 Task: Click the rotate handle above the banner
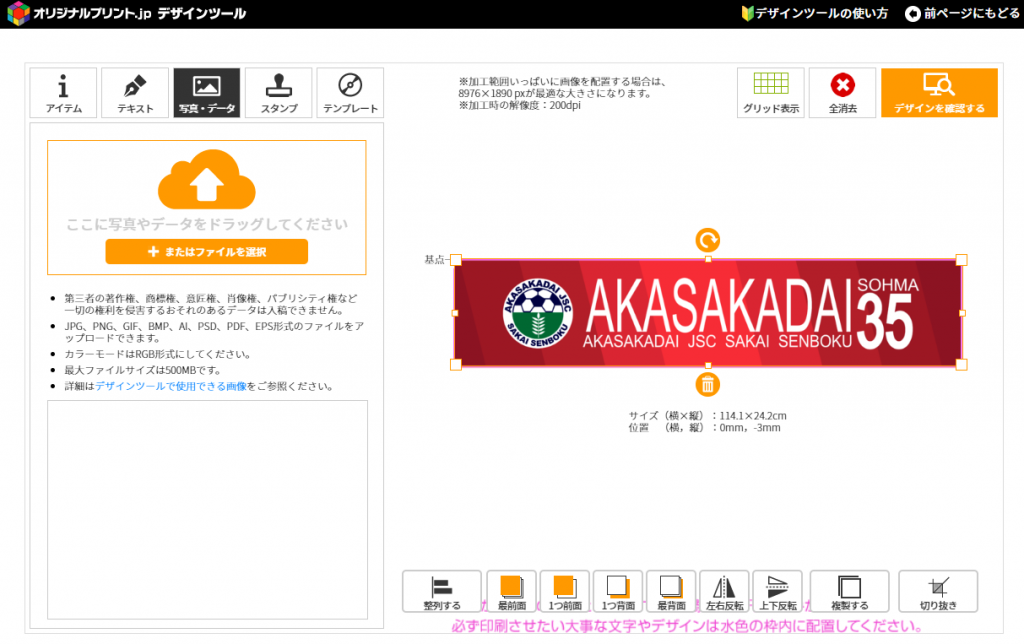(x=707, y=240)
